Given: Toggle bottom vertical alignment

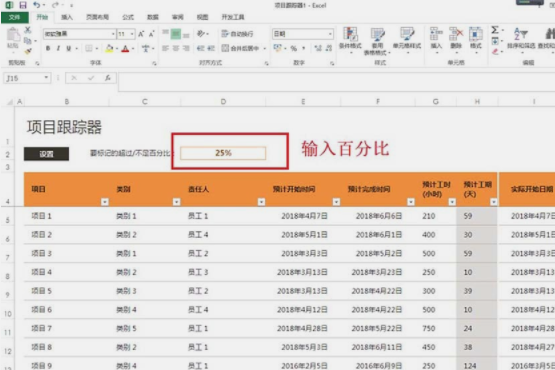Looking at the screenshot, I should tap(186, 34).
